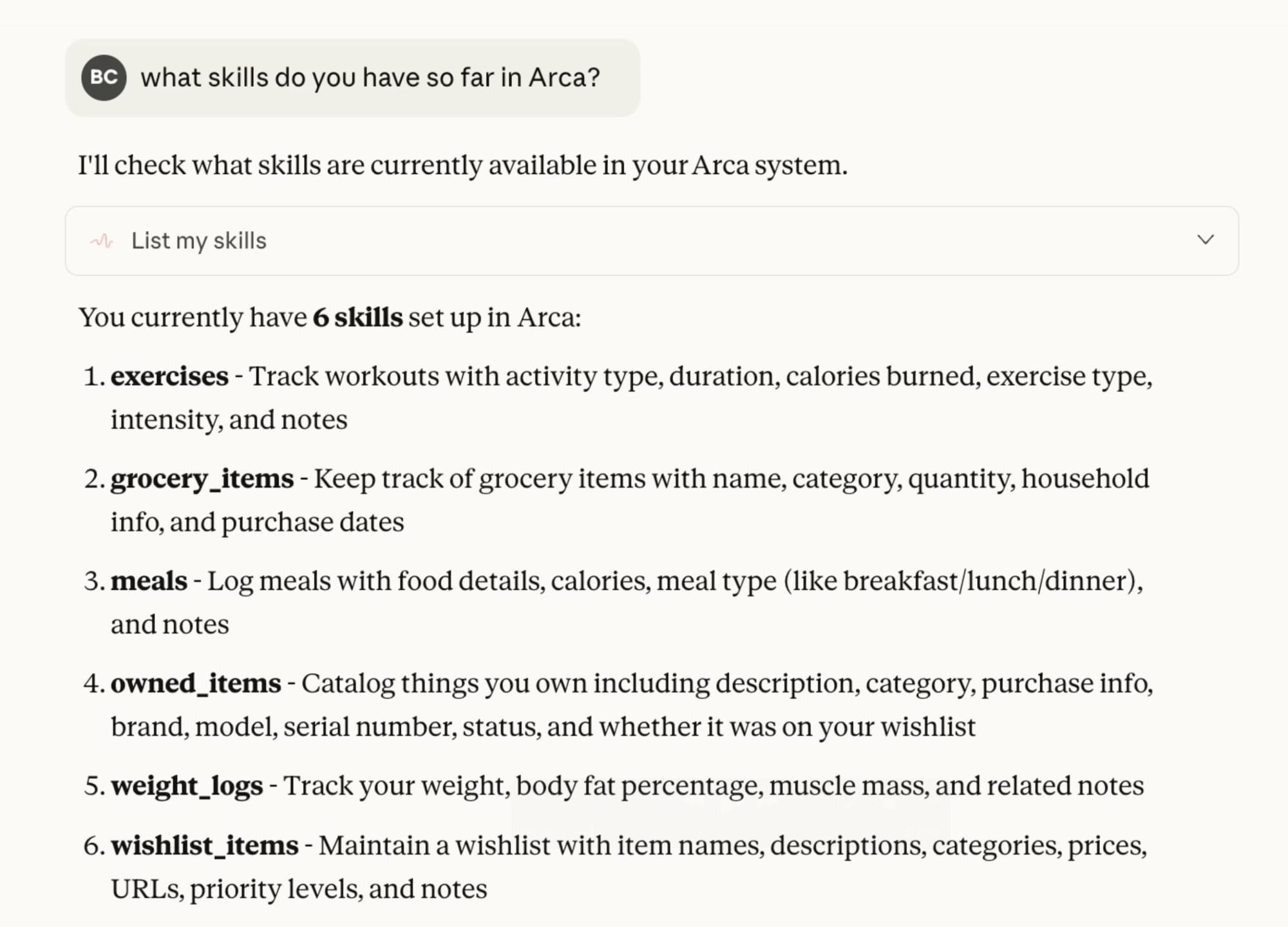This screenshot has width=1288, height=927.
Task: Click the "I'll check what skills" reply line
Action: click(x=462, y=166)
